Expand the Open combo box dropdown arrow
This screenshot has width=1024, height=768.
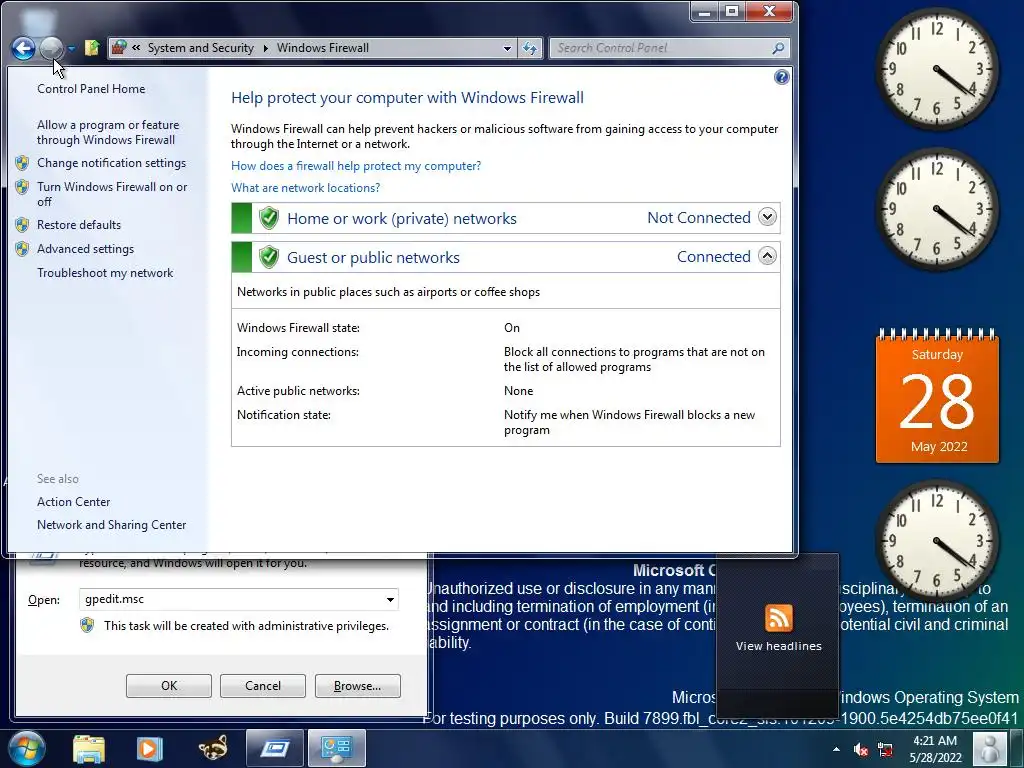point(390,600)
